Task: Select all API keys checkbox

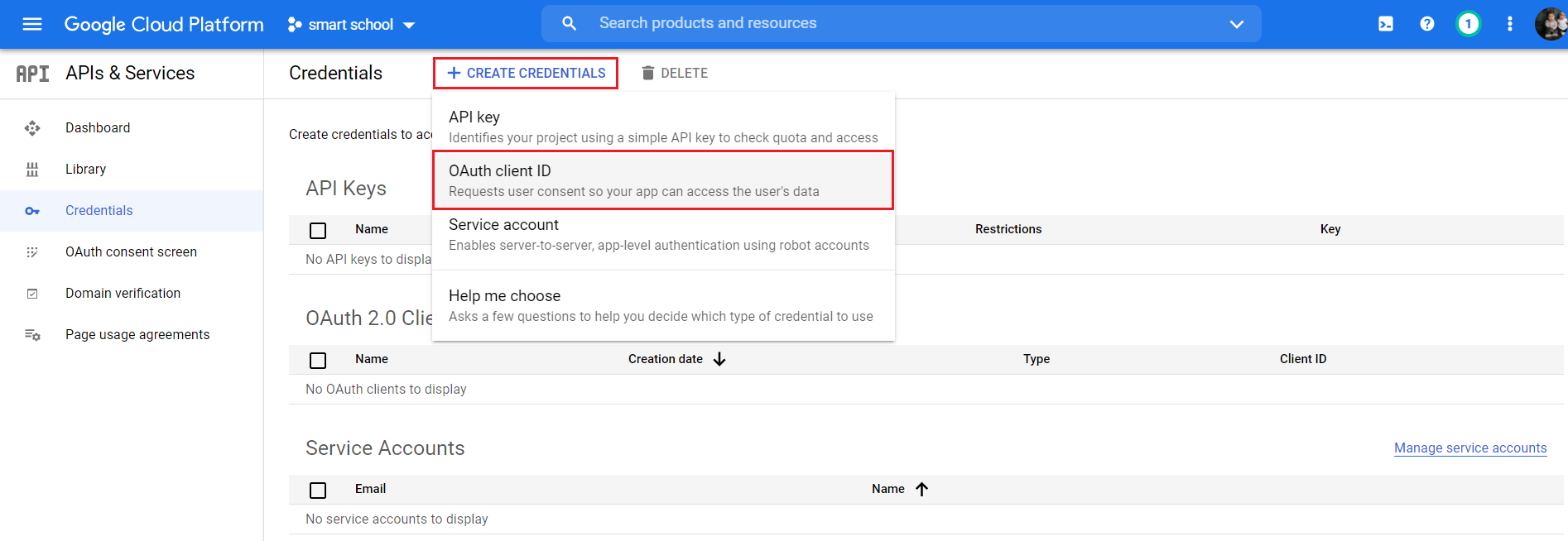Action: click(318, 230)
